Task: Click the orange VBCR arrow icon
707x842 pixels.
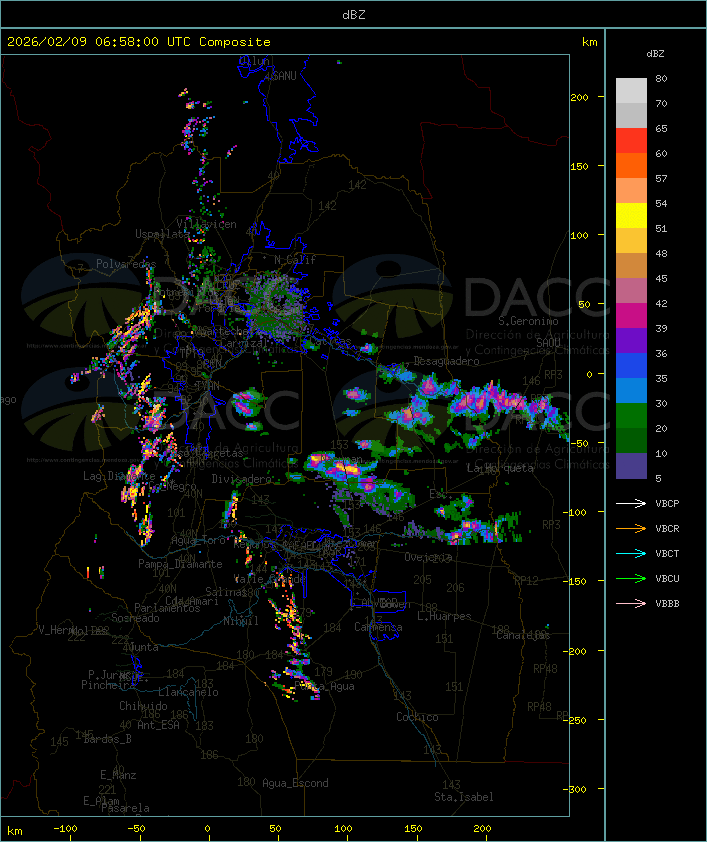Action: 631,528
